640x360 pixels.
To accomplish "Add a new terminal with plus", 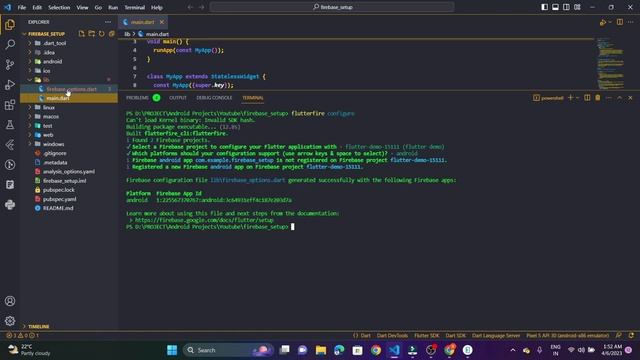I will pyautogui.click(x=571, y=98).
